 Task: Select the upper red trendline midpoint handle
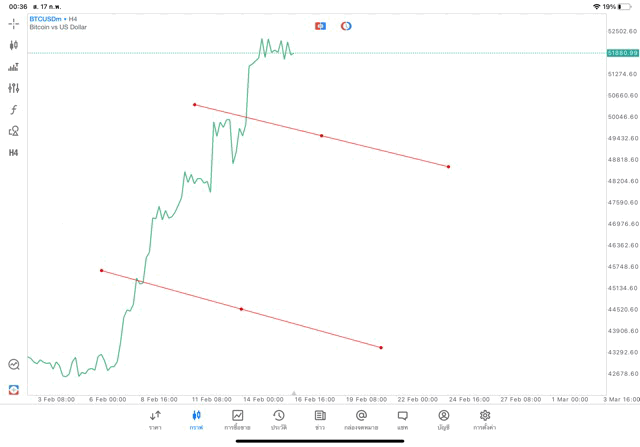[x=321, y=135]
